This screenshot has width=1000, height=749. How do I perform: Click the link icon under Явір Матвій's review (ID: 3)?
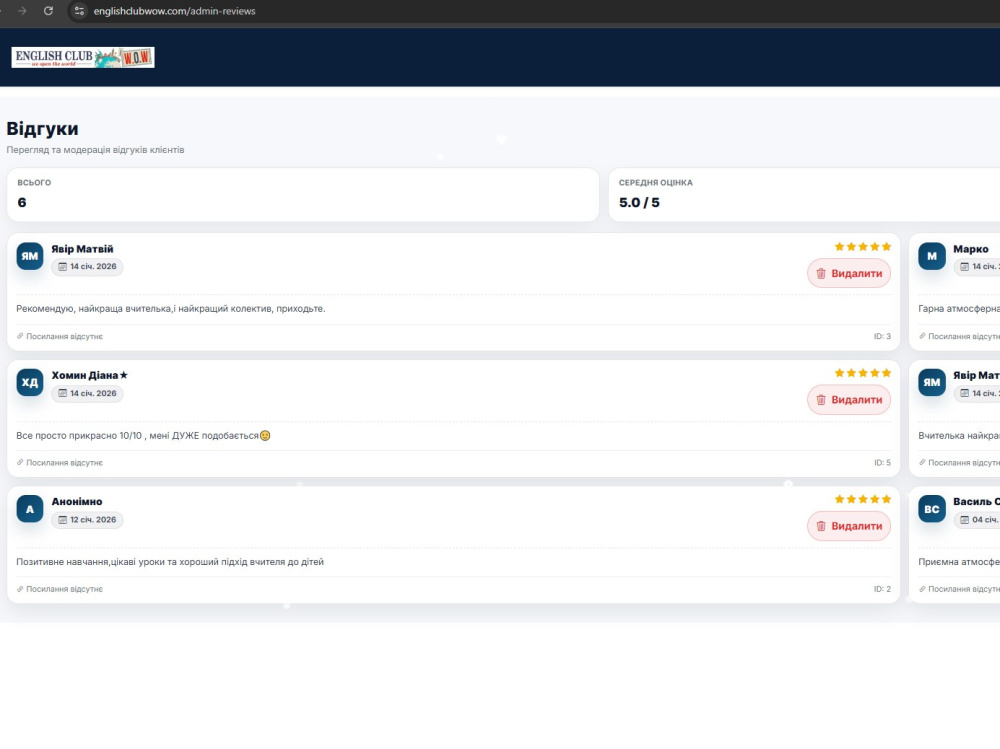tap(20, 336)
